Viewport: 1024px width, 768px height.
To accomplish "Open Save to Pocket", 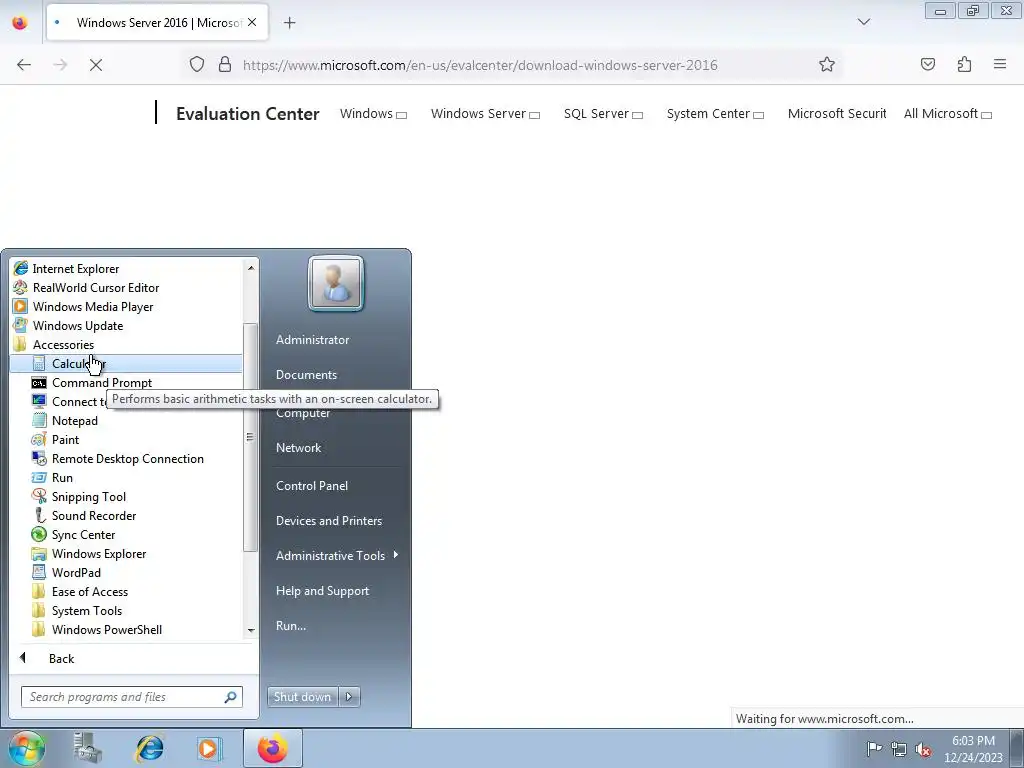I will [928, 64].
